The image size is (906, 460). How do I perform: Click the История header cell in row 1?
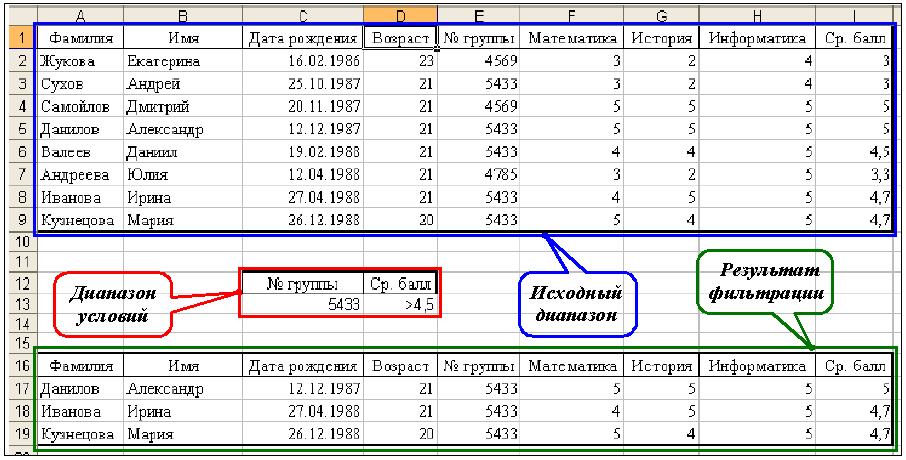pyautogui.click(x=662, y=38)
